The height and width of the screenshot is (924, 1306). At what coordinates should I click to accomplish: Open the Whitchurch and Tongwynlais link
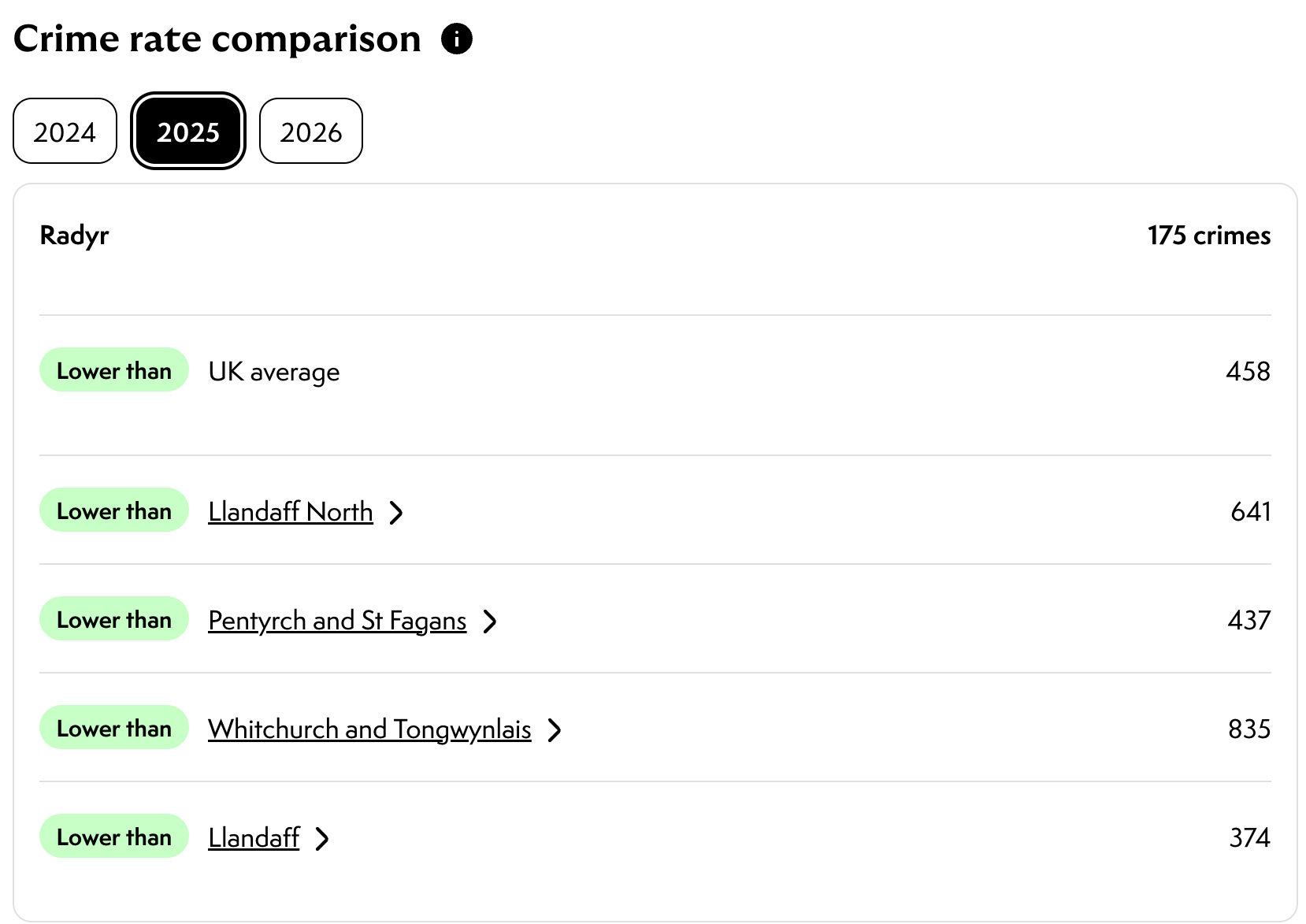click(x=369, y=729)
